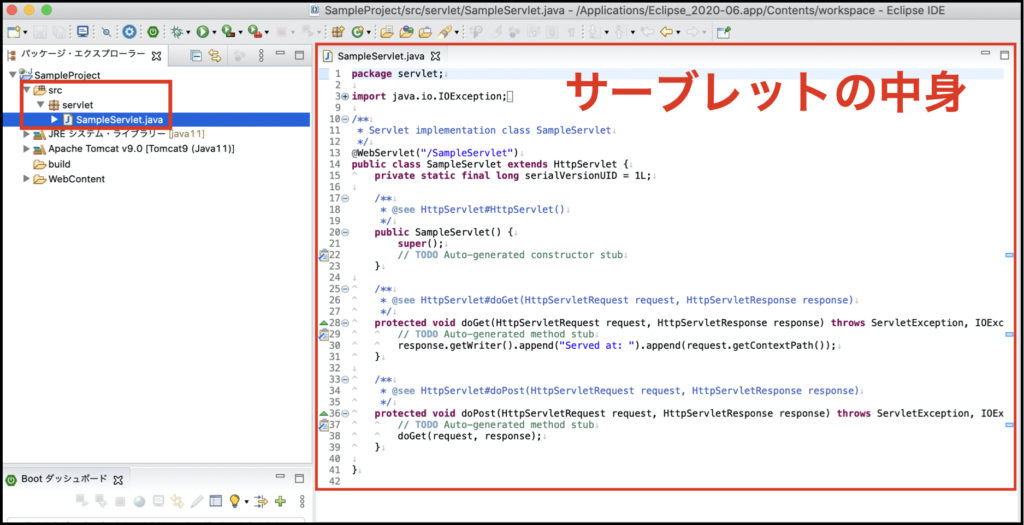Close the SampleServlet.java editor tab
1024x525 pixels.
pyautogui.click(x=436, y=56)
